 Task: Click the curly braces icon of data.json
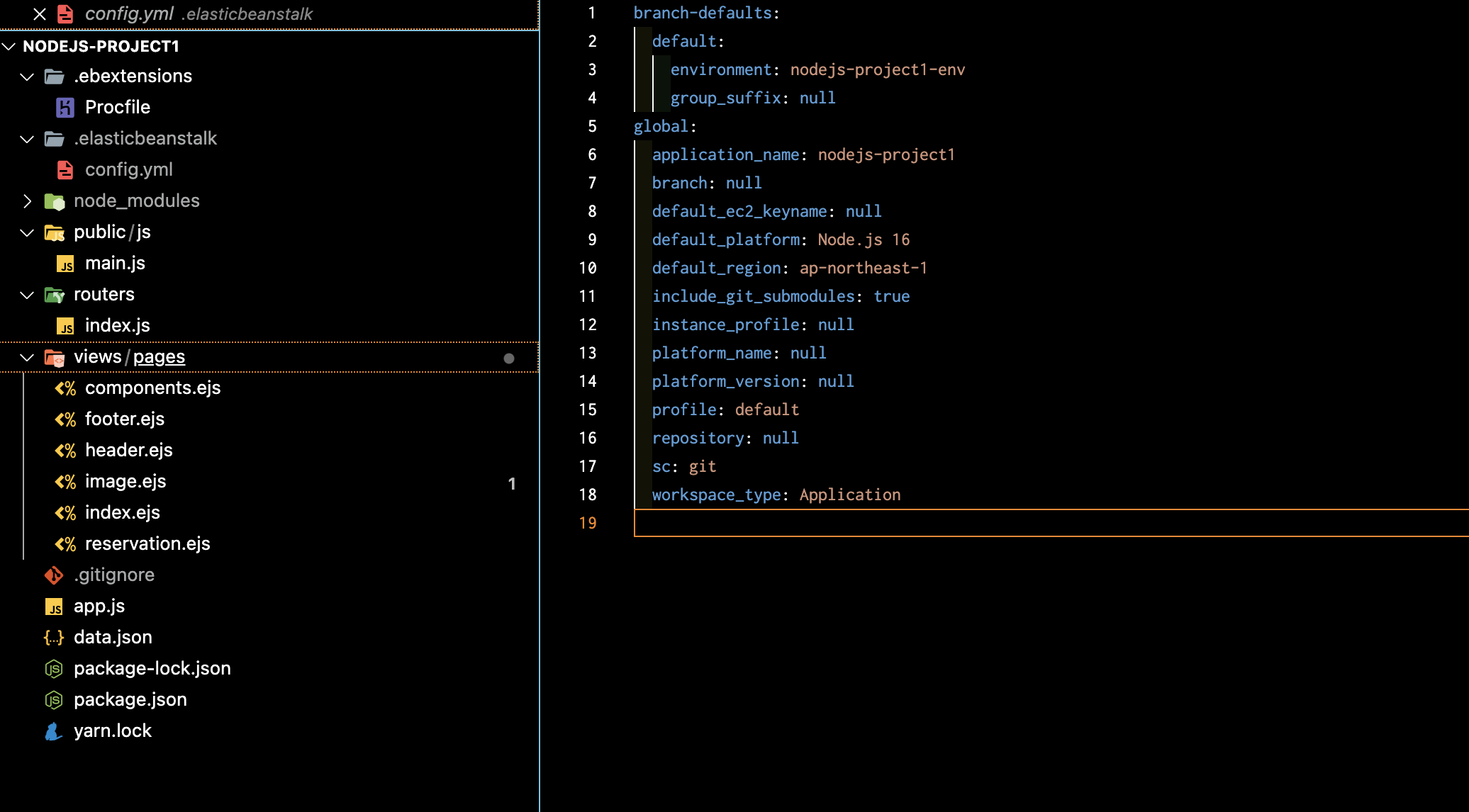point(54,638)
